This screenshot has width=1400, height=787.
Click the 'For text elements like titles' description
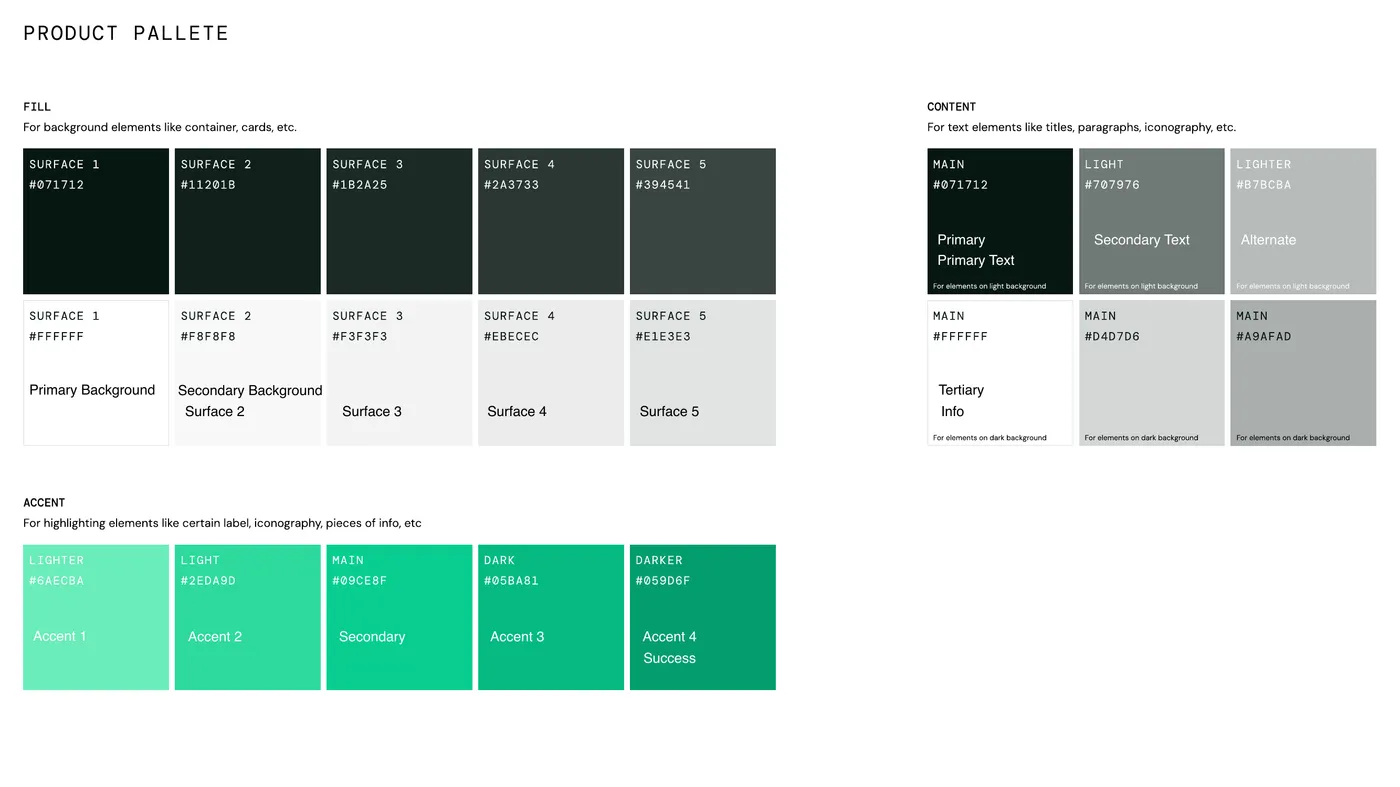coord(1081,128)
